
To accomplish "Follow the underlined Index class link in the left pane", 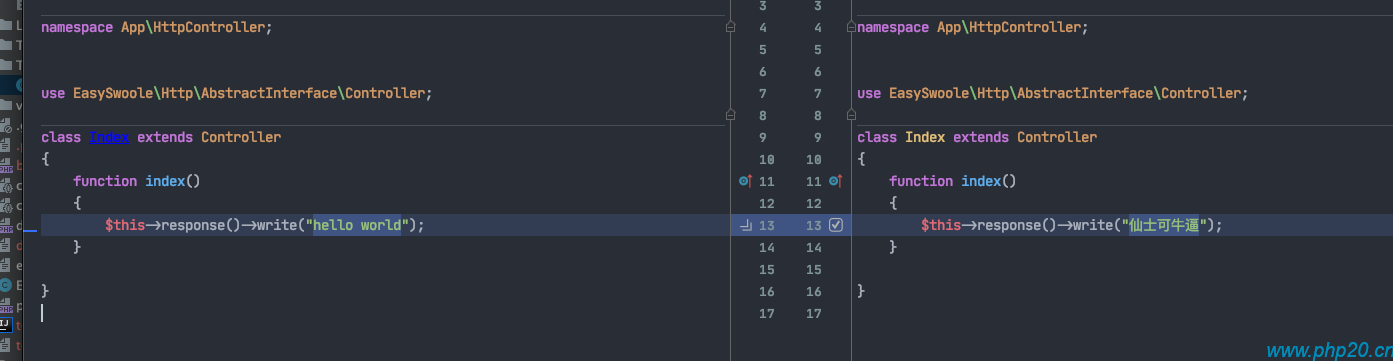I will coord(109,137).
